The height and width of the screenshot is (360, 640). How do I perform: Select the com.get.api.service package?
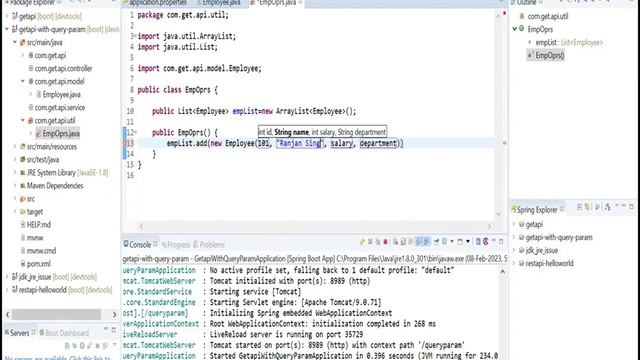point(60,107)
